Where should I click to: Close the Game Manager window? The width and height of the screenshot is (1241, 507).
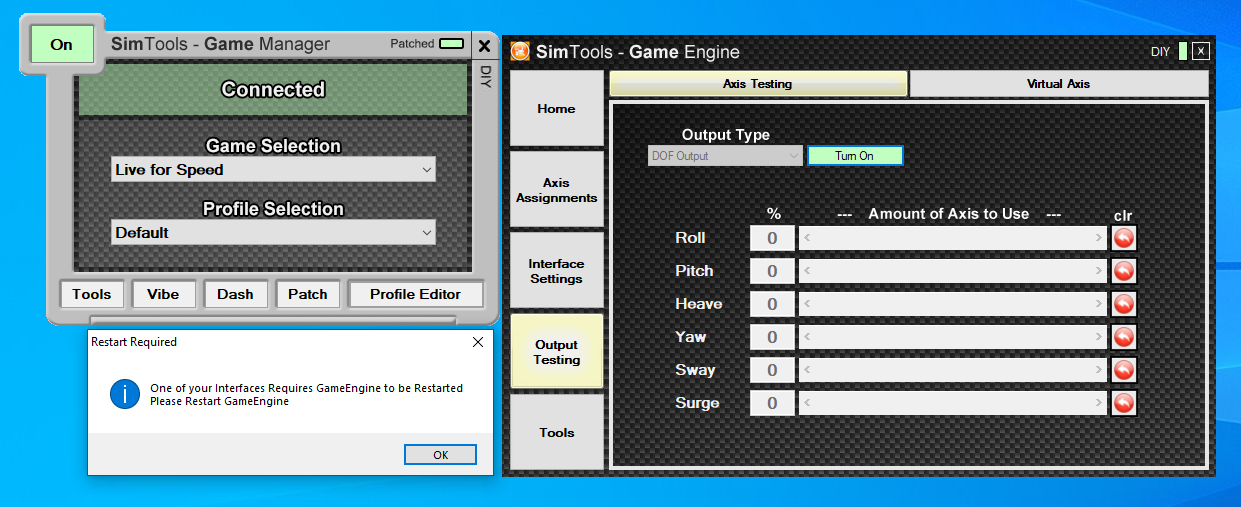pos(484,46)
